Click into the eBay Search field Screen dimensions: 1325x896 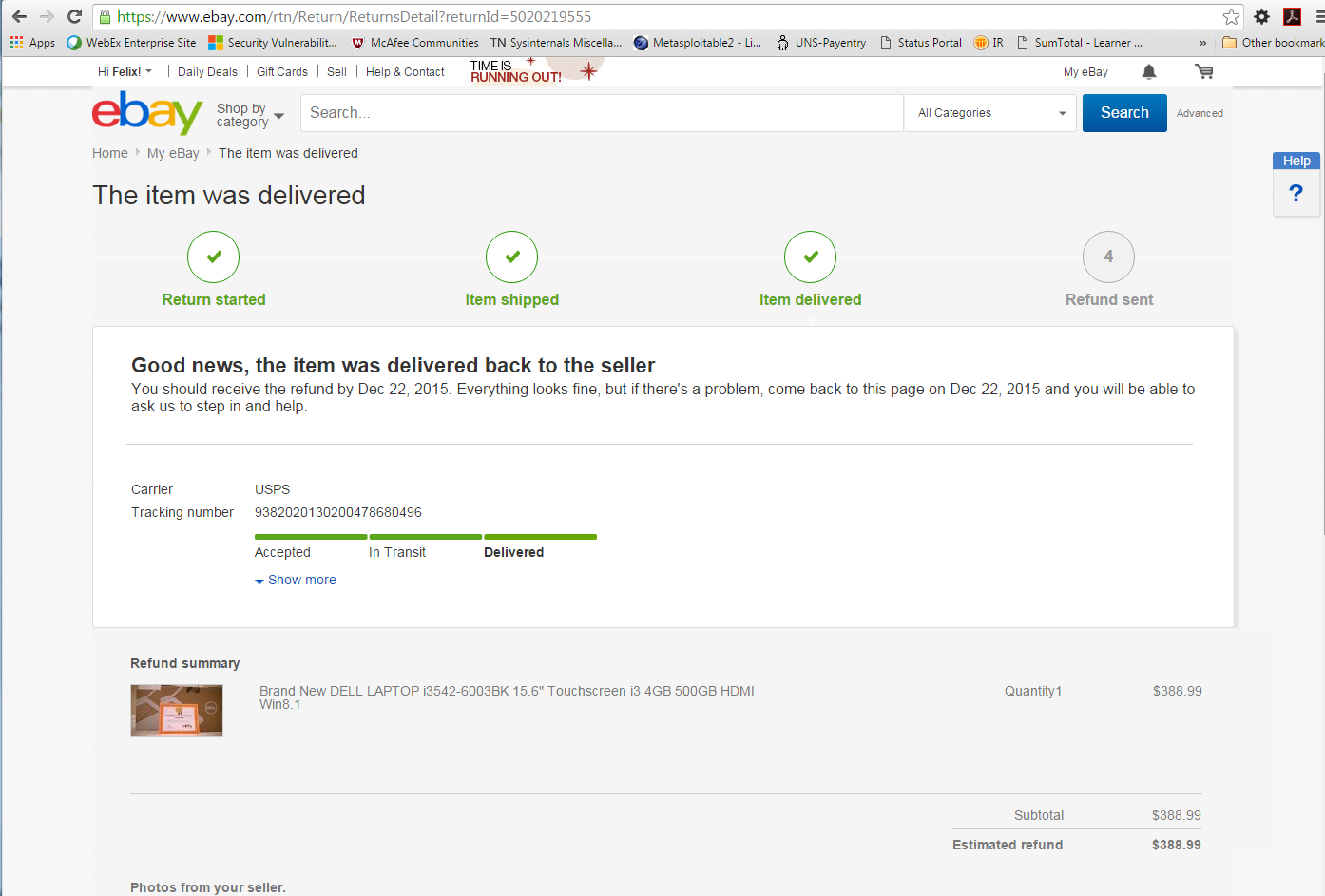pos(602,113)
